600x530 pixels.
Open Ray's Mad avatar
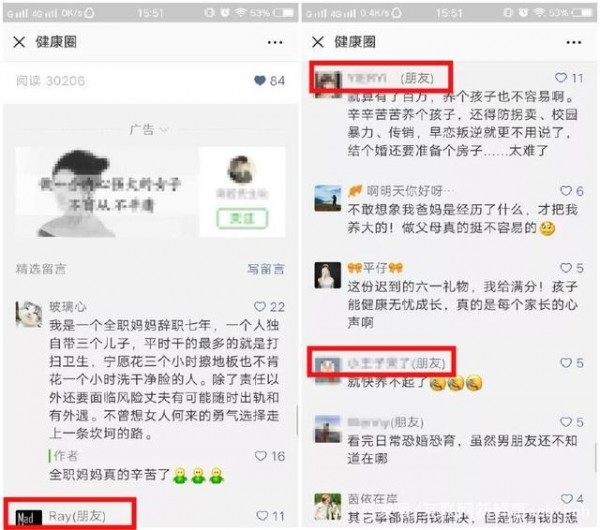click(29, 519)
